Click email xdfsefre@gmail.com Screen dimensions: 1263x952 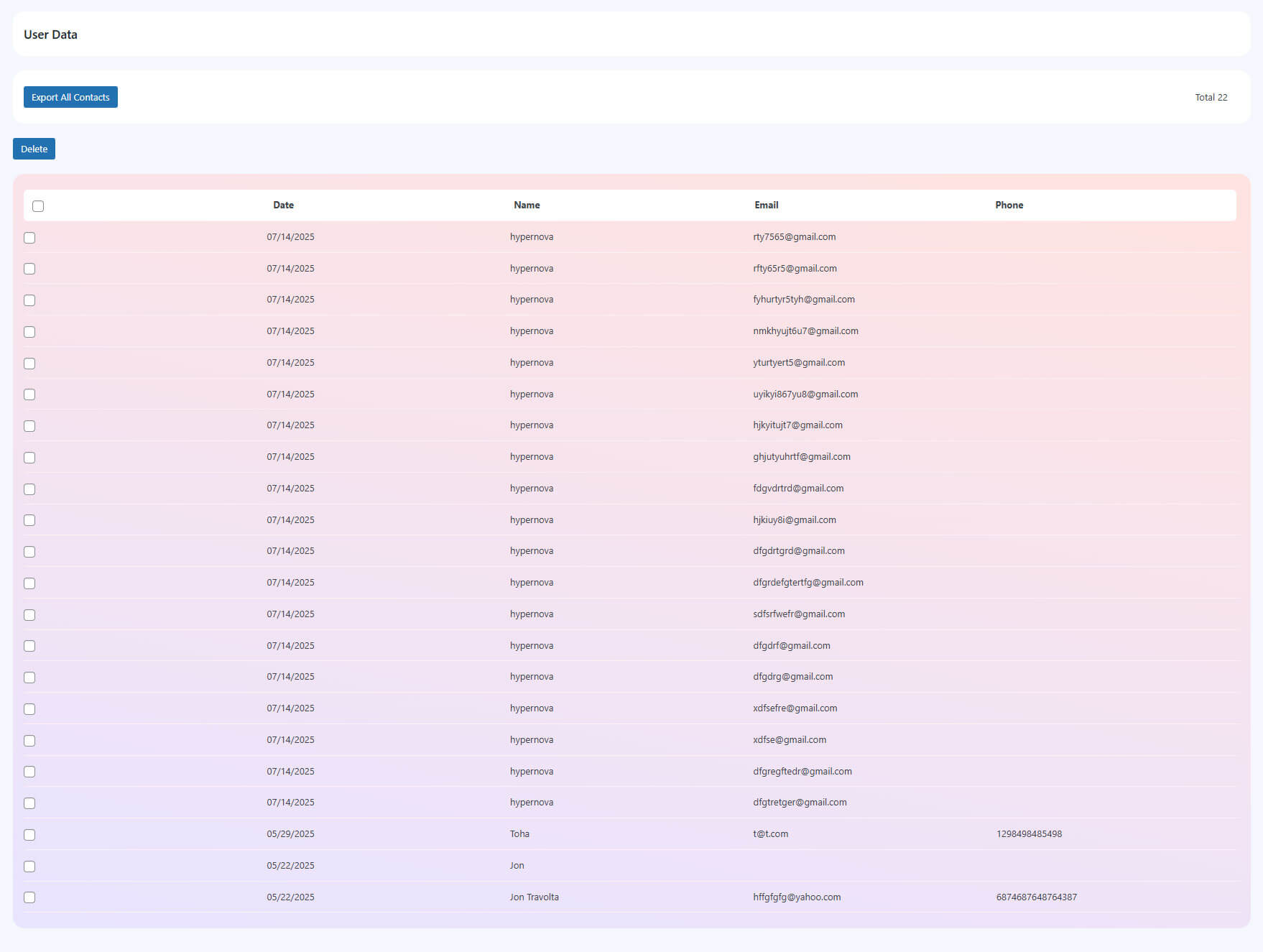[x=795, y=708]
